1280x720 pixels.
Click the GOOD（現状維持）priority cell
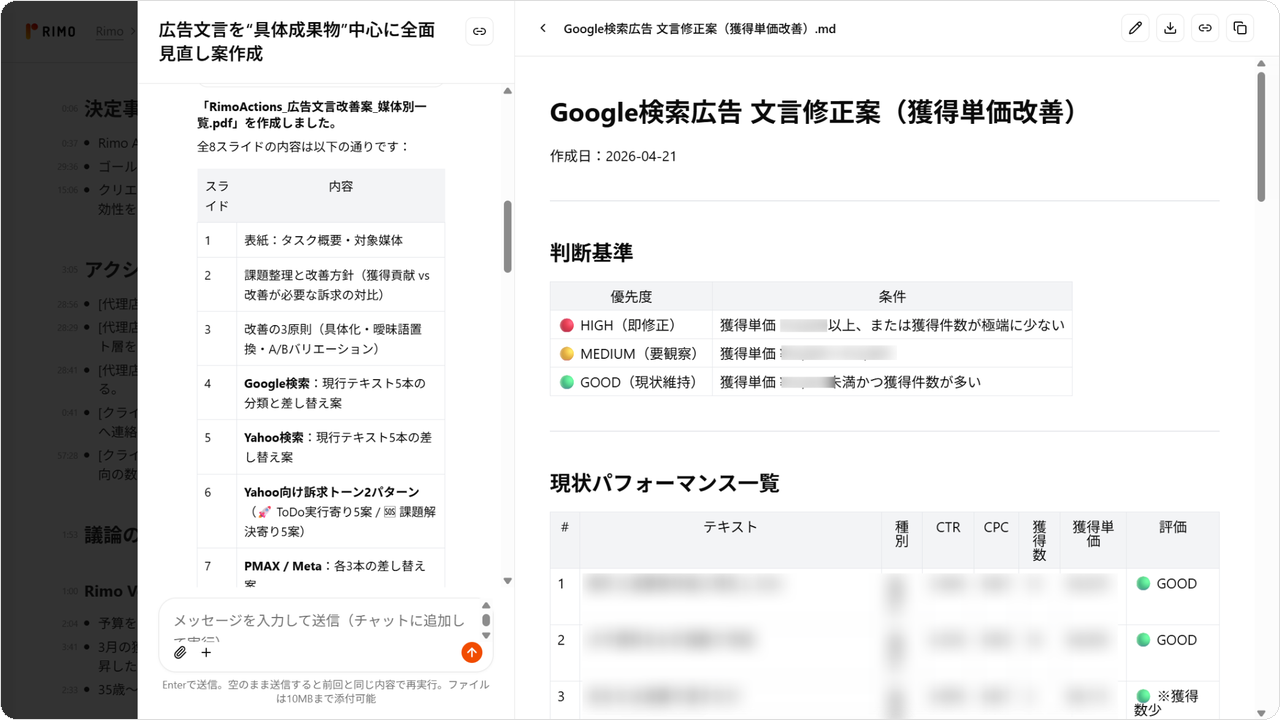(631, 381)
